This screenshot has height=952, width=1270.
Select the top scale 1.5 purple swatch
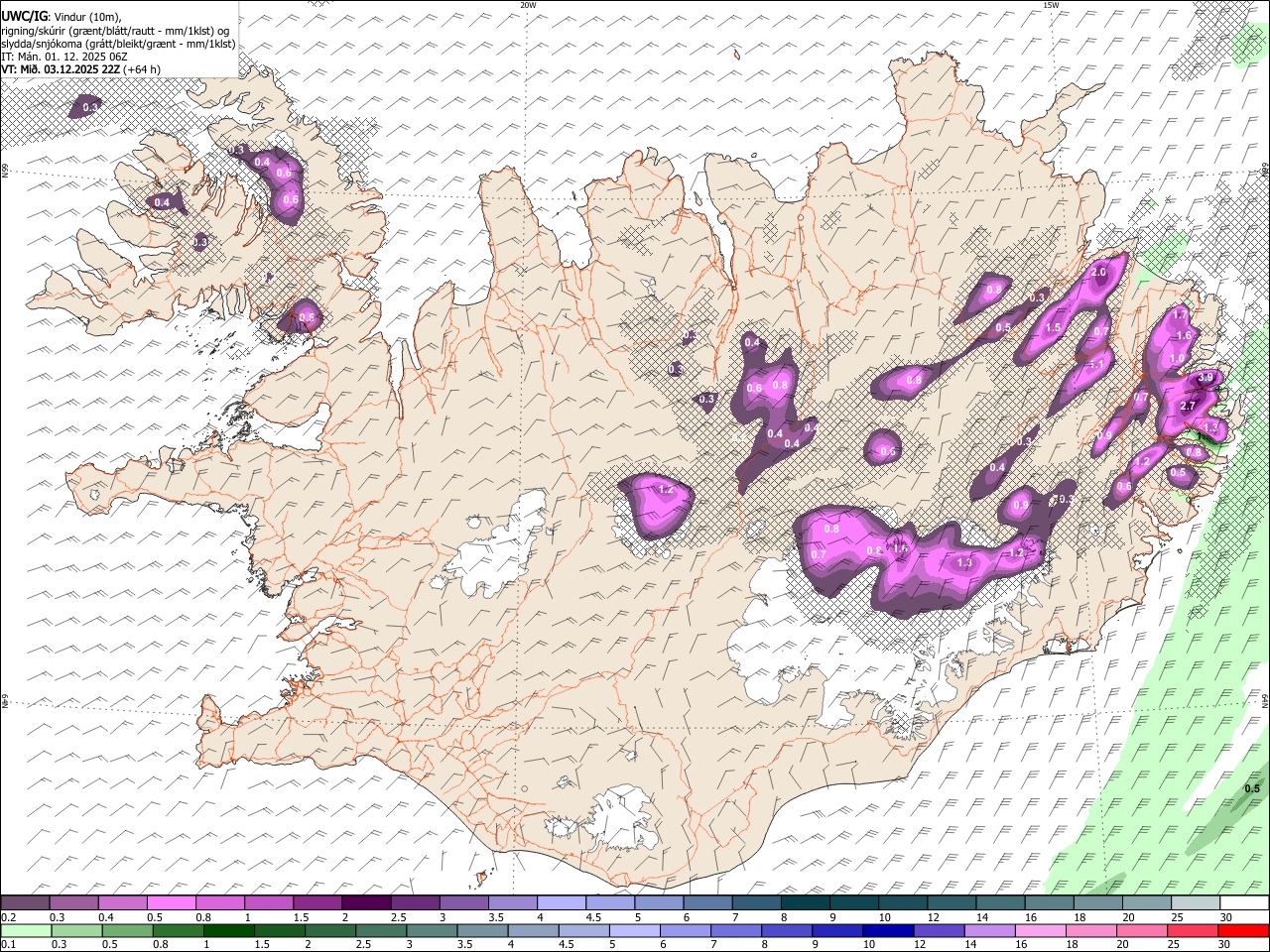point(317,902)
